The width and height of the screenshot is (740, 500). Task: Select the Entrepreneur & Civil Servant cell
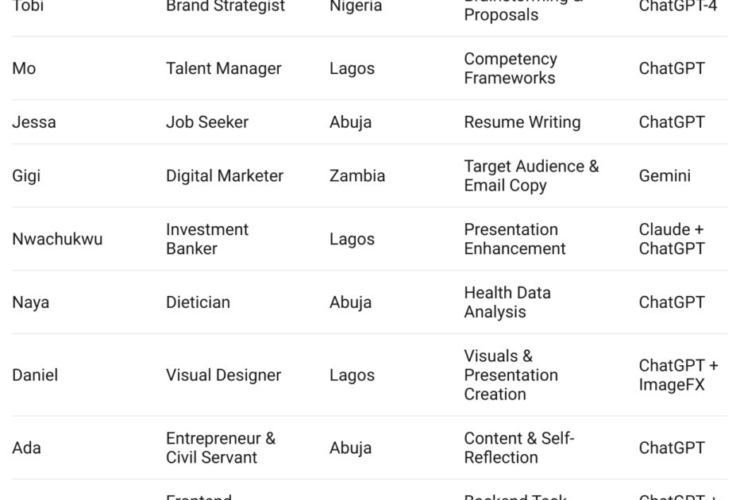pos(220,448)
